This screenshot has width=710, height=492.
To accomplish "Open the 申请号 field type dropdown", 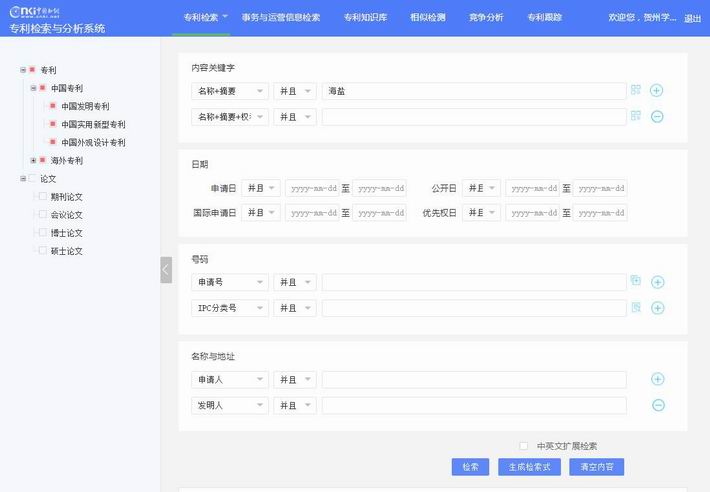I will point(229,283).
